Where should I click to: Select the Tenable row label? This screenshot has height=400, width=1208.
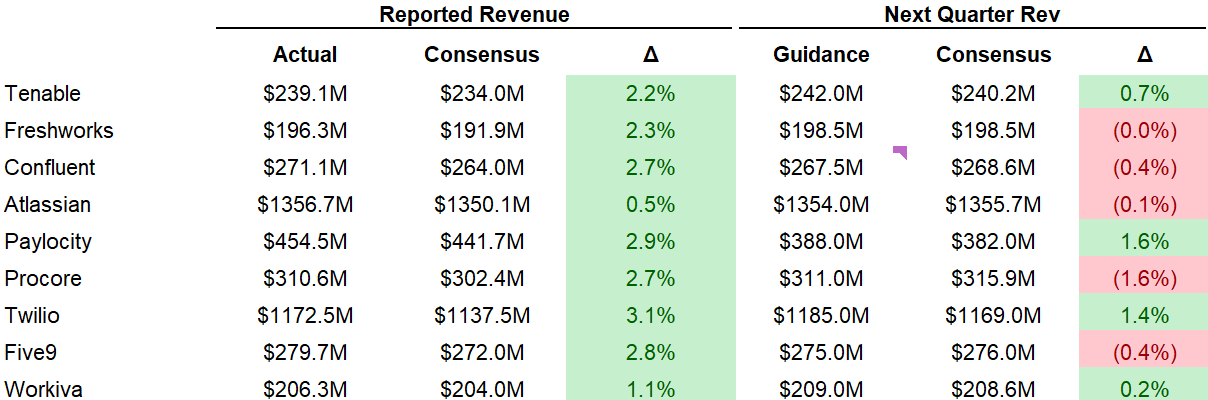click(x=43, y=94)
